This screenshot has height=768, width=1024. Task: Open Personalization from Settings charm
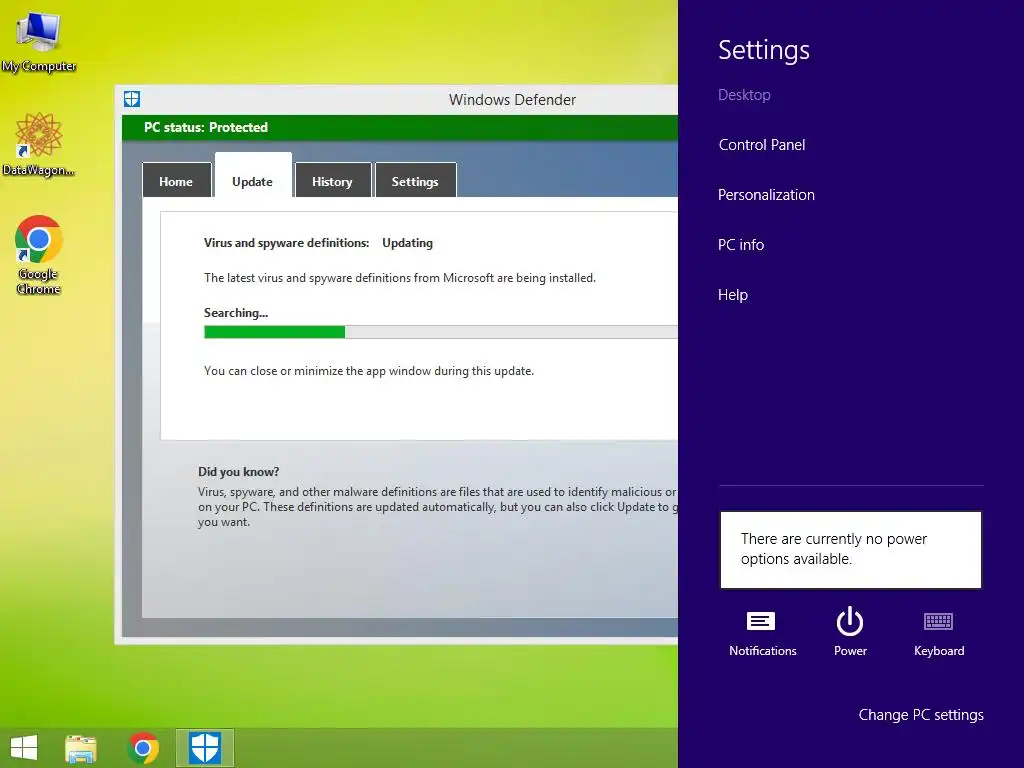[766, 195]
